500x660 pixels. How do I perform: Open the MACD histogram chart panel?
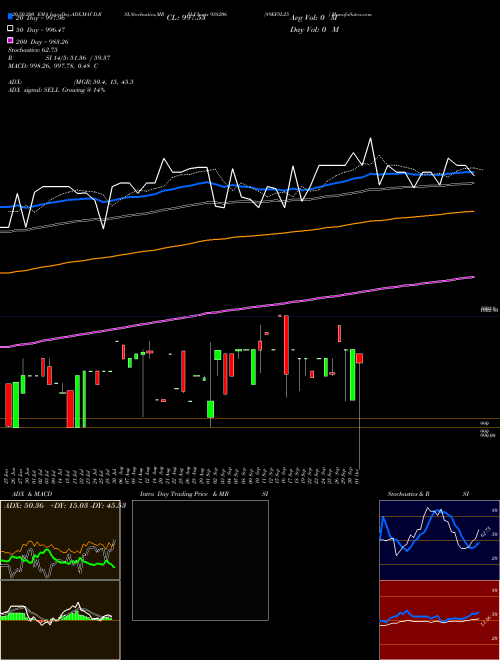[60, 620]
